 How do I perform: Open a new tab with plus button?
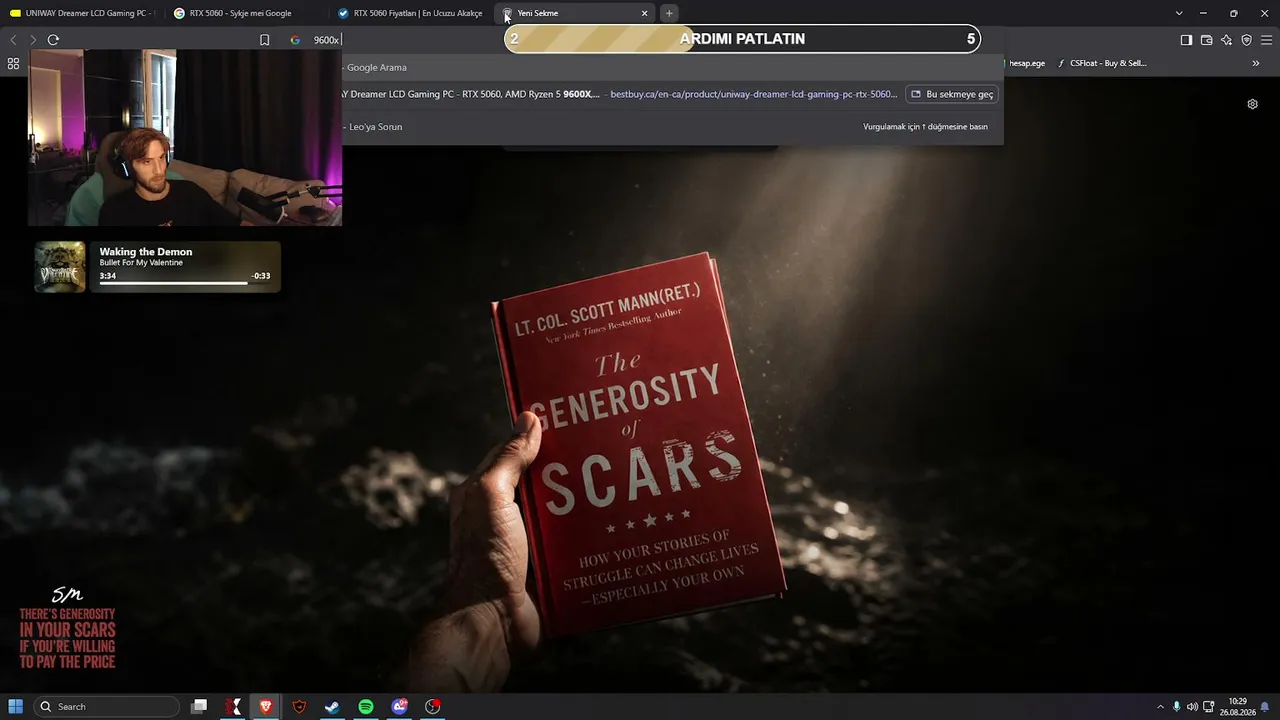(x=669, y=13)
